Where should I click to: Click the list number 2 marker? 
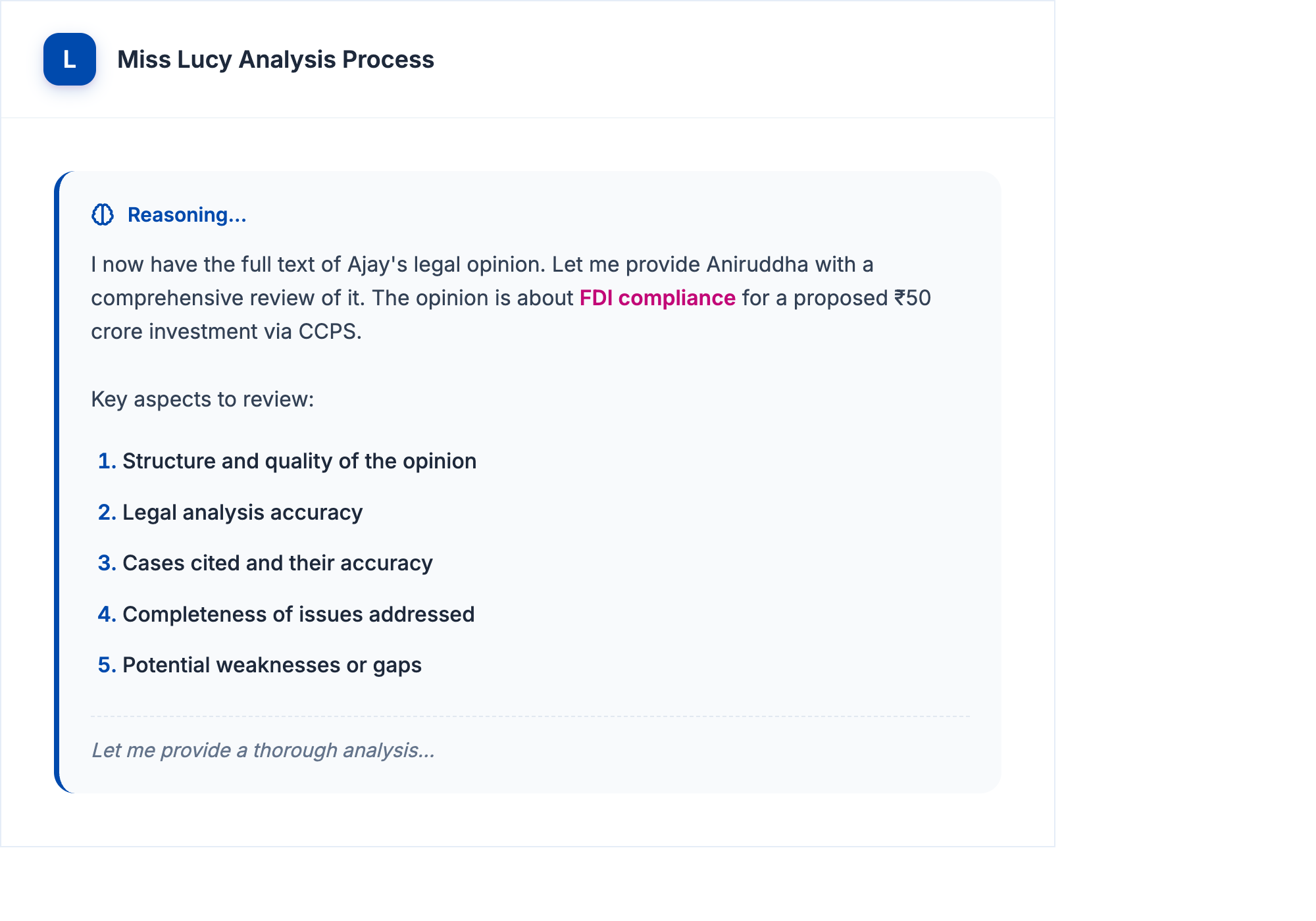107,512
